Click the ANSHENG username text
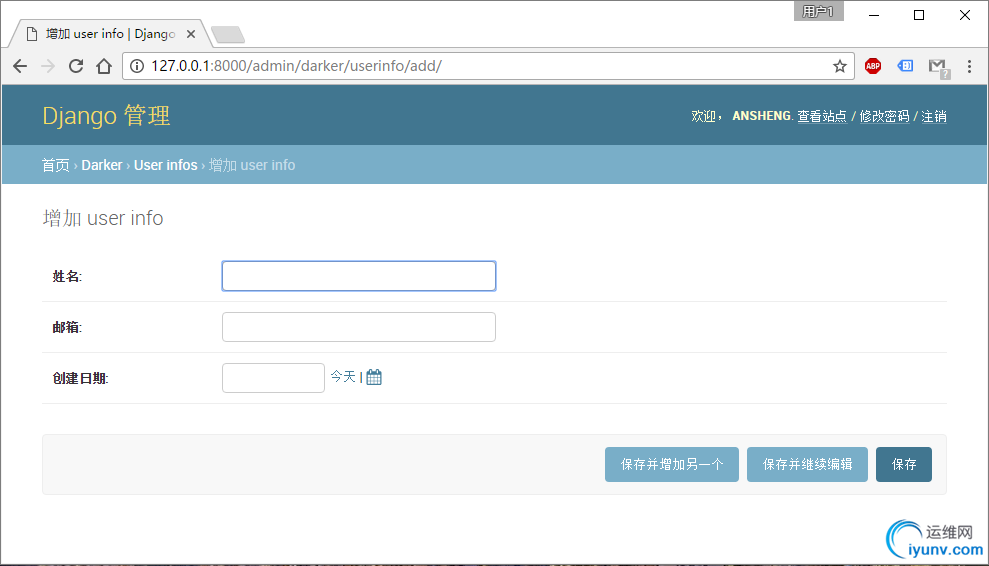Viewport: 989px width, 566px height. point(761,116)
